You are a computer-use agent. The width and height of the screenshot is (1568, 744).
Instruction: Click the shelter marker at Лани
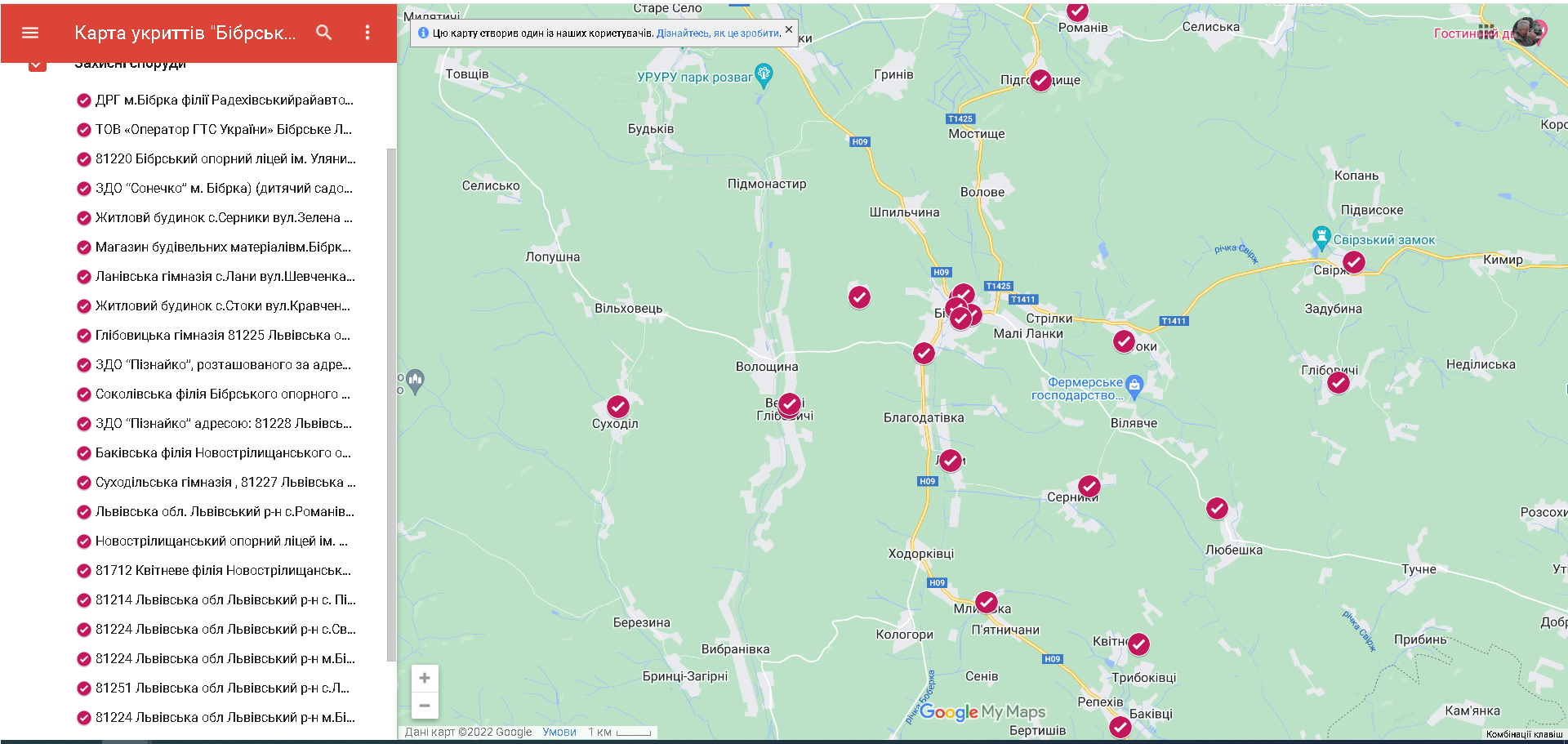[951, 461]
